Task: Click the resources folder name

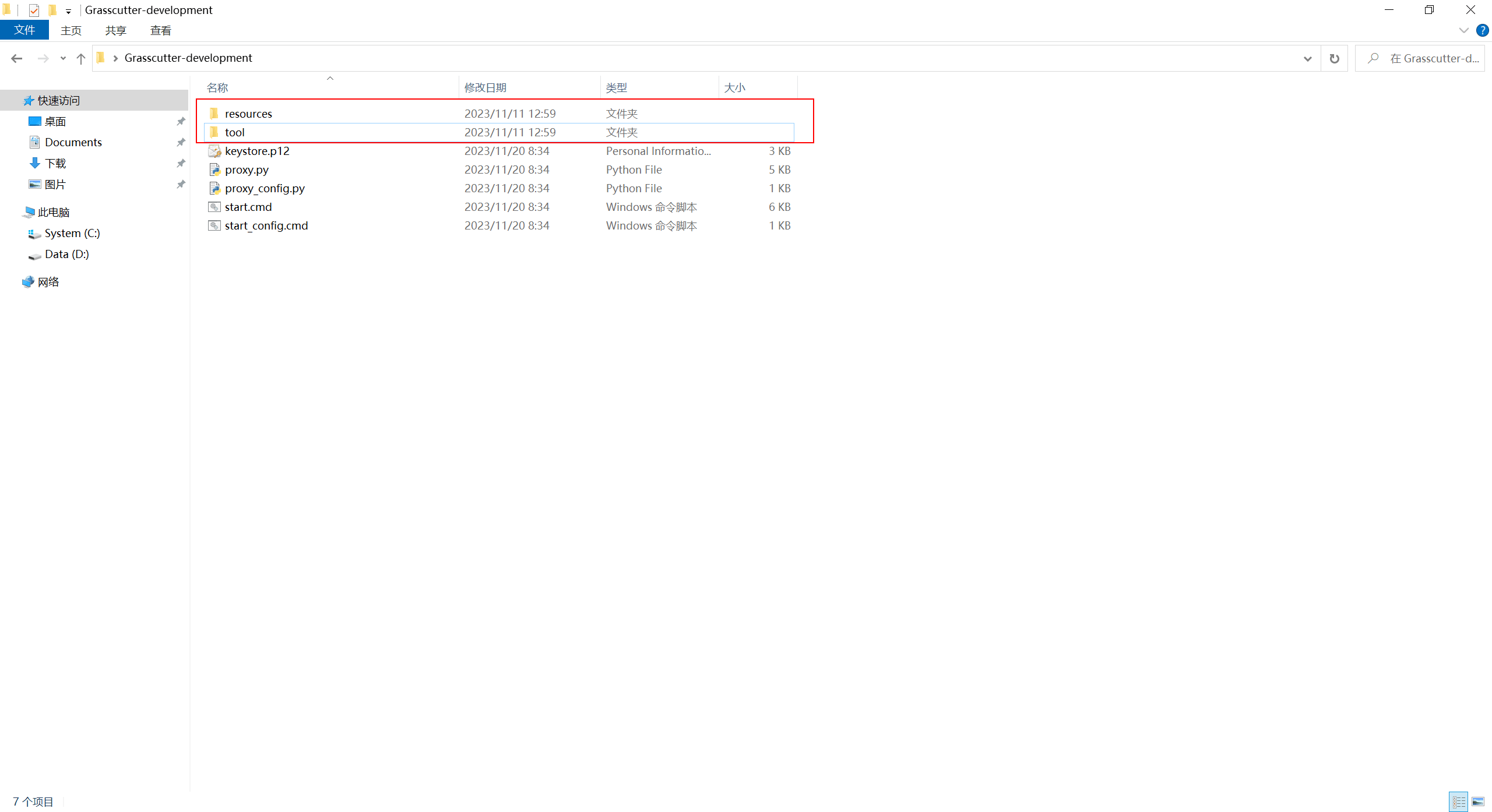Action: pyautogui.click(x=248, y=114)
